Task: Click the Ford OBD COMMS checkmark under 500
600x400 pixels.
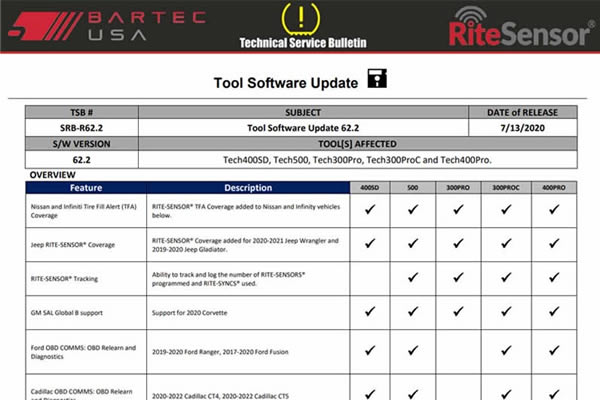Action: pos(413,350)
